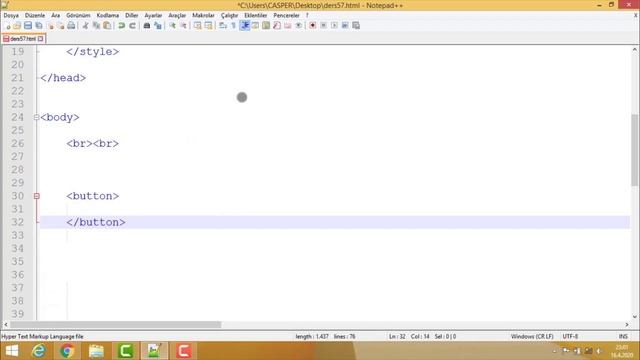Open the Windows Start button

[x=12, y=351]
